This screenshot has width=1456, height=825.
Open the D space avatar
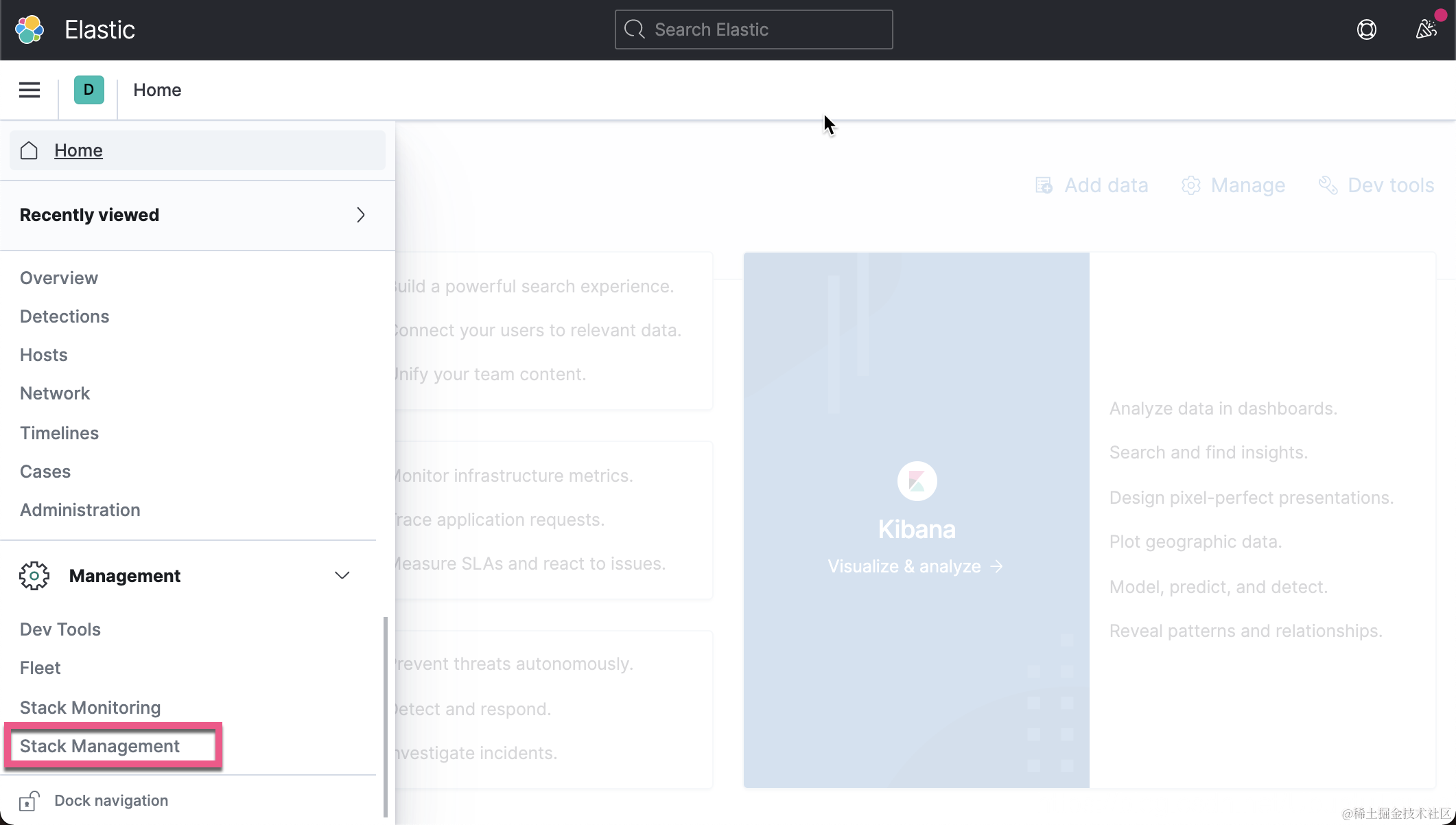point(89,90)
